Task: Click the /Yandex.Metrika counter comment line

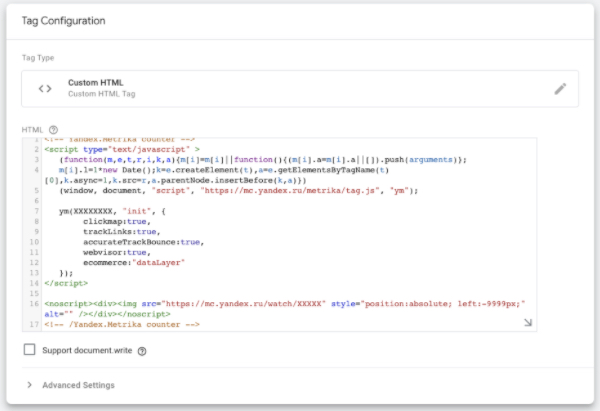Action: pos(122,325)
